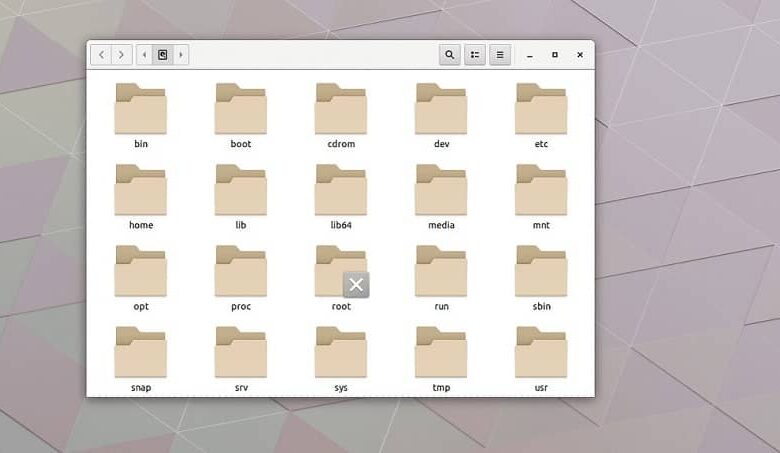Select the cdrom folder icon
Viewport: 780px width, 453px height.
[x=341, y=108]
